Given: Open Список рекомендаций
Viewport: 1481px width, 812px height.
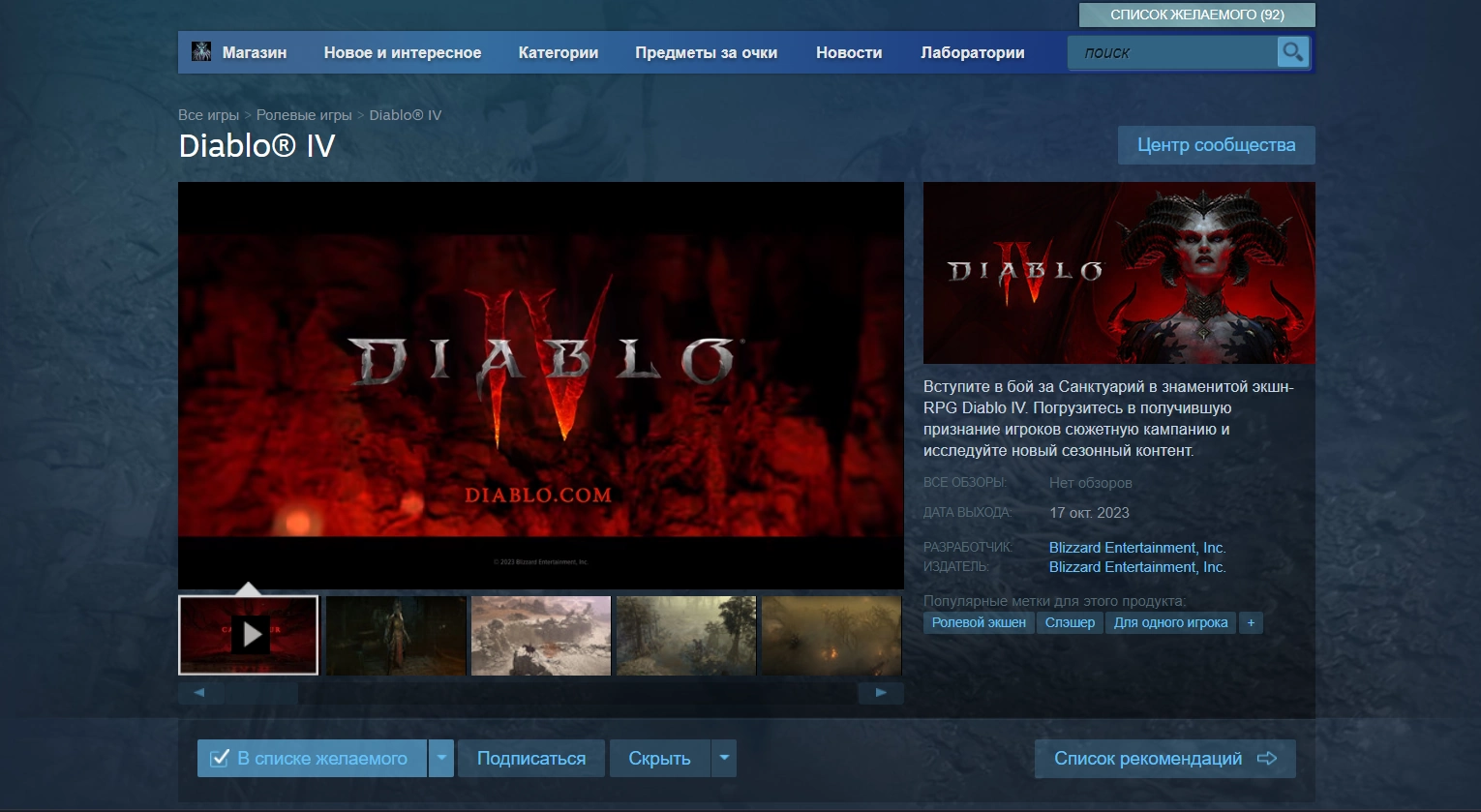Looking at the screenshot, I should pyautogui.click(x=1165, y=758).
